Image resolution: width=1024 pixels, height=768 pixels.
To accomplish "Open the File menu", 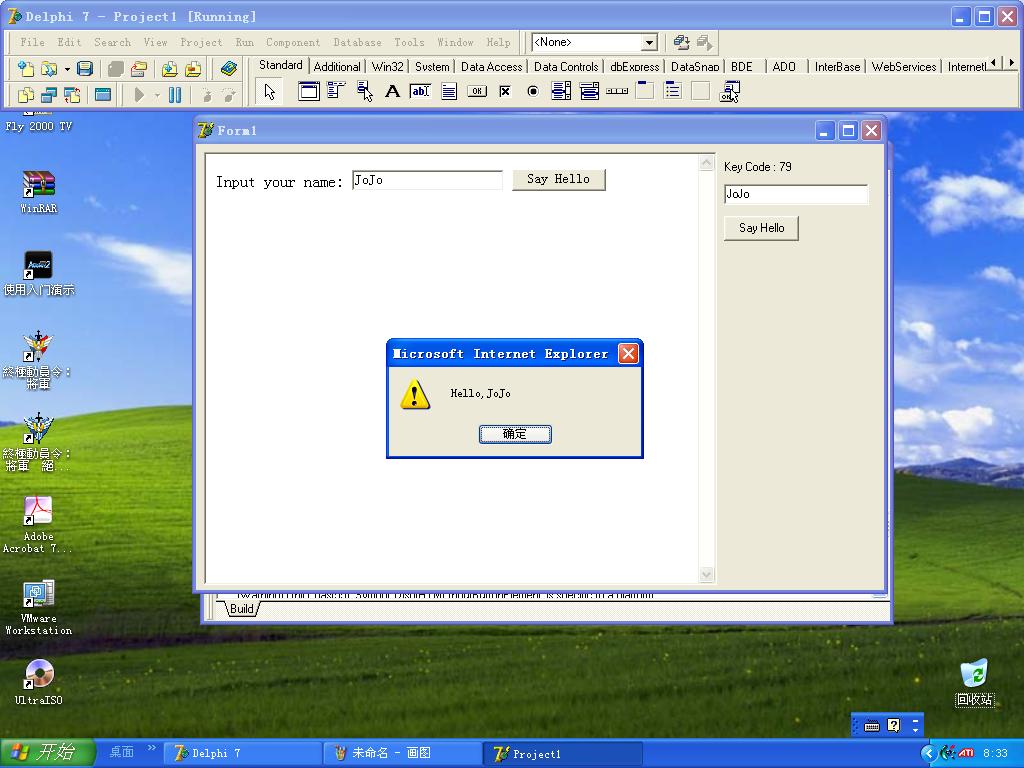I will (x=33, y=42).
